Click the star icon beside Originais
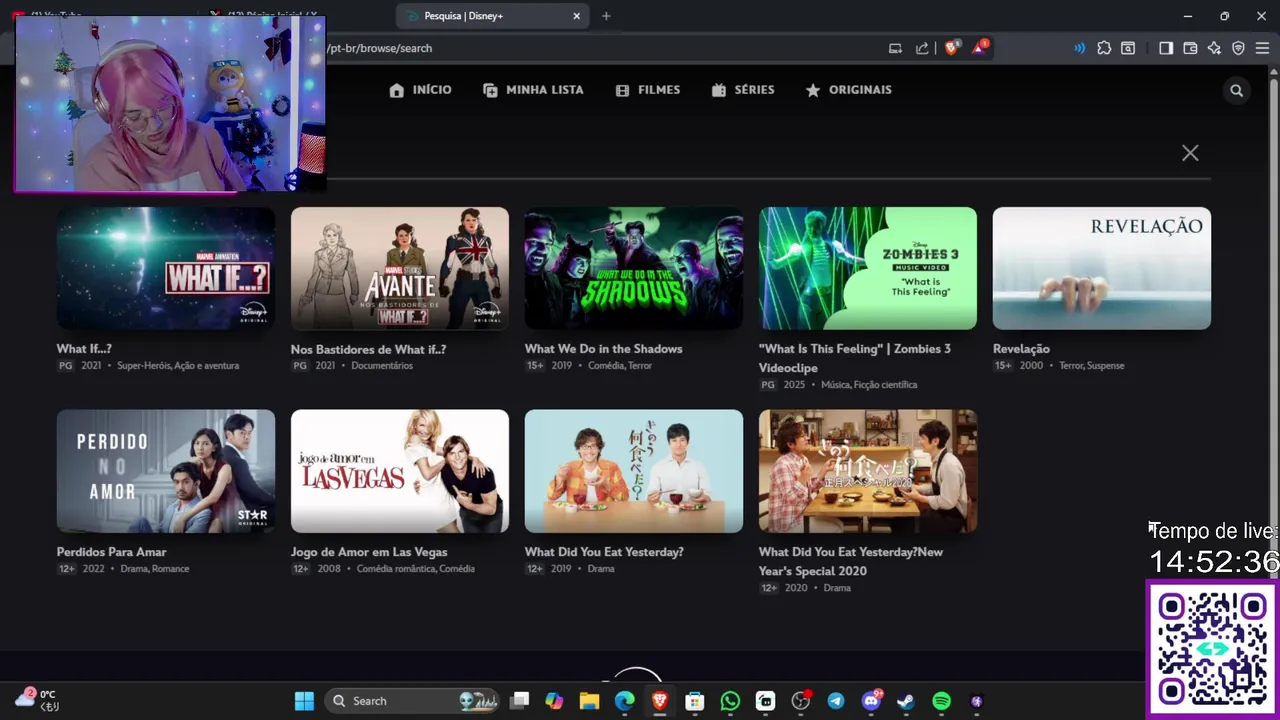Viewport: 1280px width, 720px height. tap(813, 90)
